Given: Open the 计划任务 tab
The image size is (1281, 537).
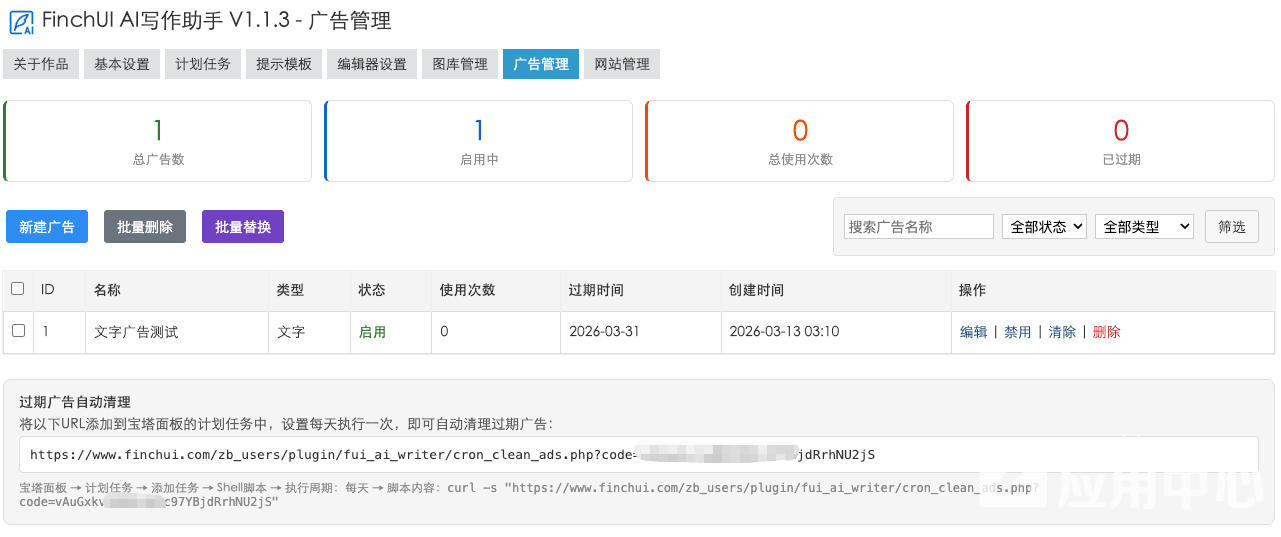Looking at the screenshot, I should (203, 64).
